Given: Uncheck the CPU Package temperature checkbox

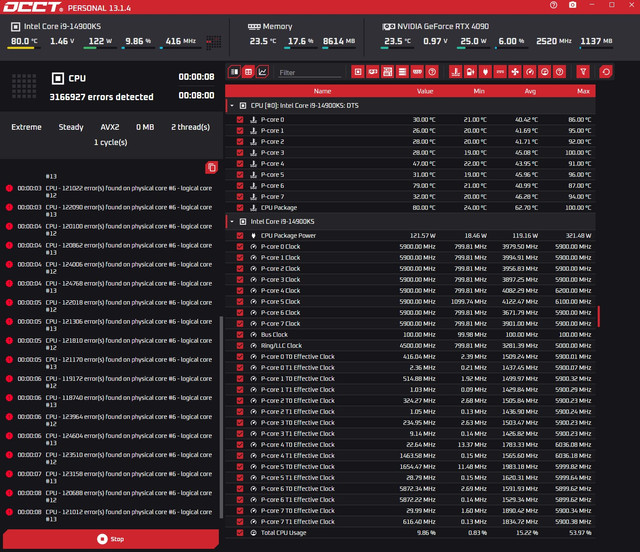Looking at the screenshot, I should 240,208.
